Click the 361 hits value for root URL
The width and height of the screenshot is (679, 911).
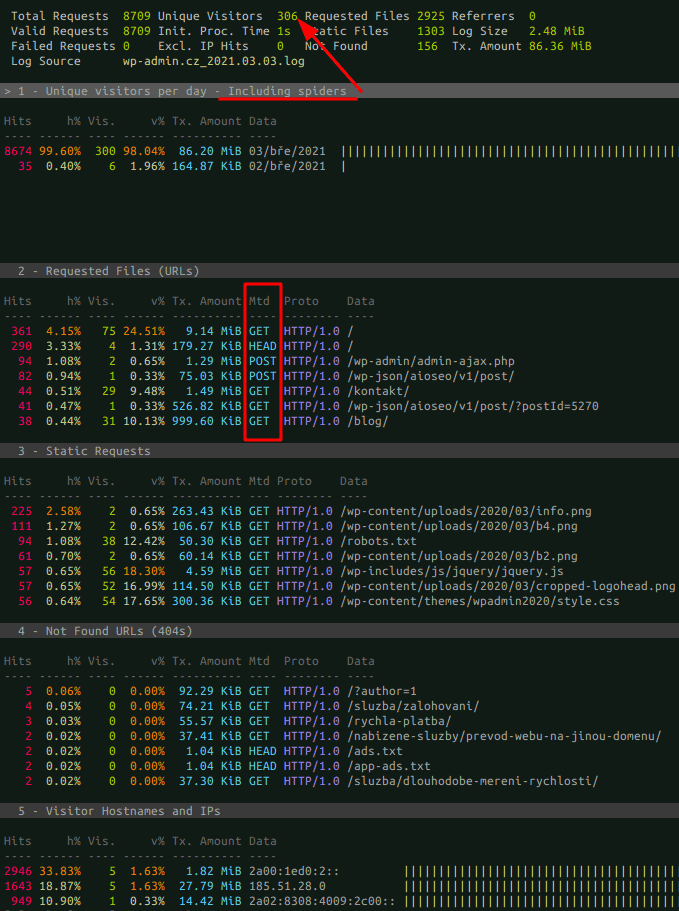tap(21, 331)
